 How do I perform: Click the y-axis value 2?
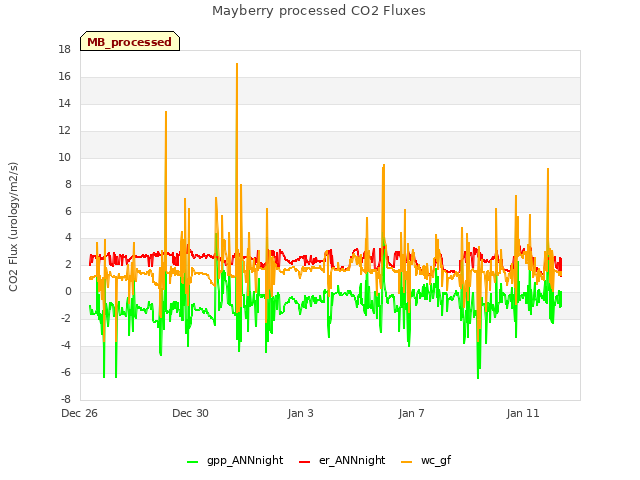[x=68, y=264]
